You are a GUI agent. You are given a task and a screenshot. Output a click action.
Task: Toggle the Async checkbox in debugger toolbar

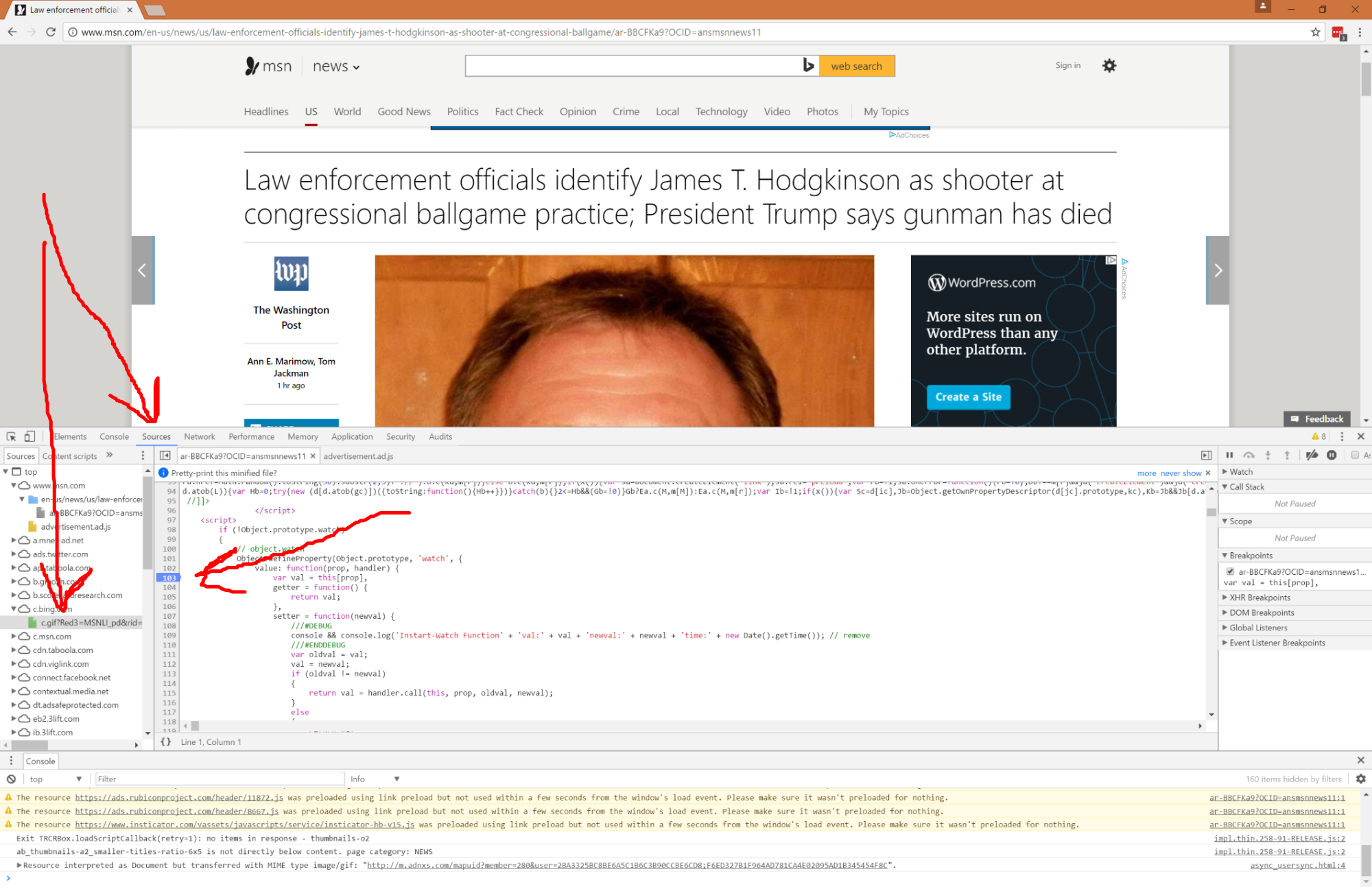click(x=1355, y=455)
